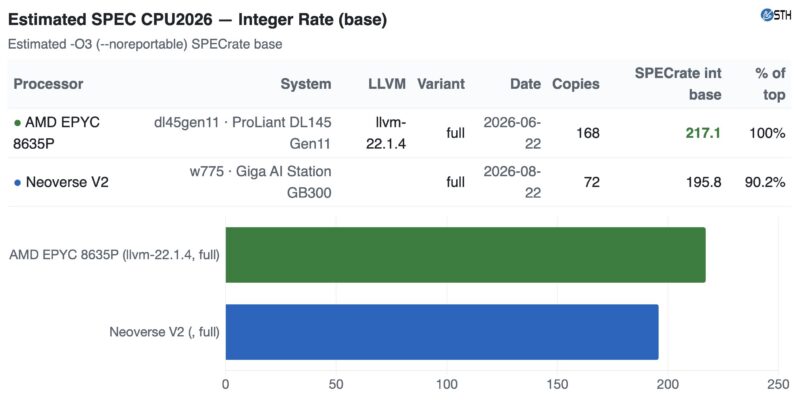Image resolution: width=800 pixels, height=402 pixels.
Task: Click the full variant in Neoverse V2 row
Action: [455, 182]
